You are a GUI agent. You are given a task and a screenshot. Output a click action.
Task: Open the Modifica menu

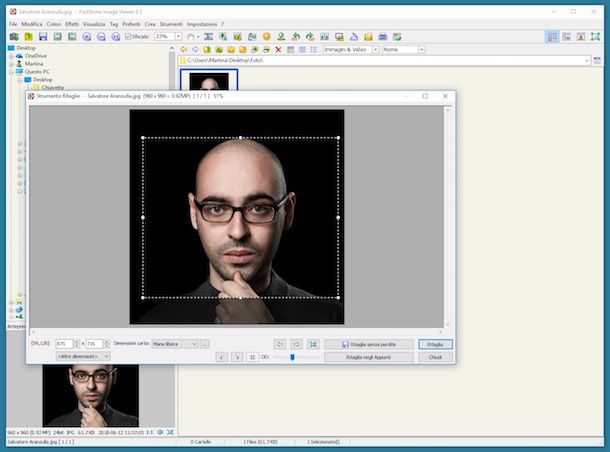32,24
